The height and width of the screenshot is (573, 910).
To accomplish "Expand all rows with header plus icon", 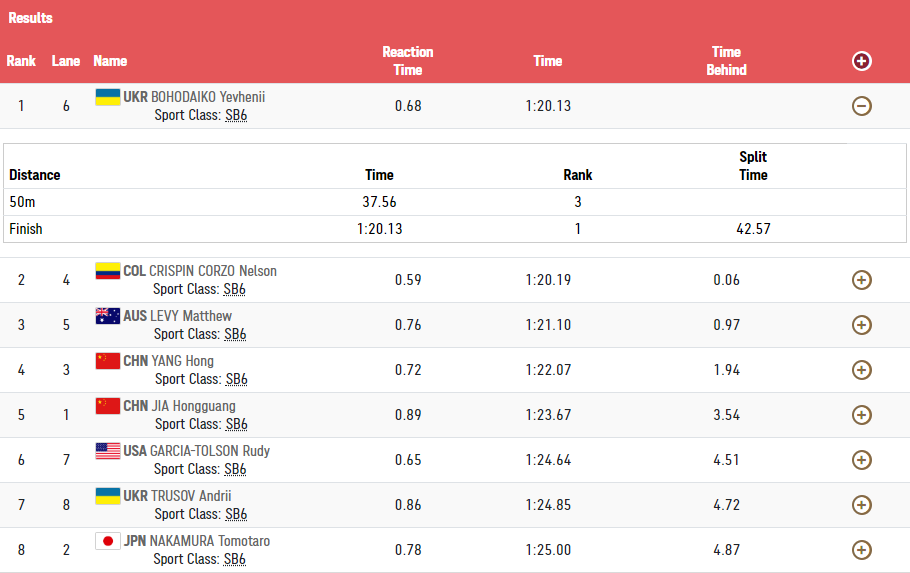I will click(x=861, y=61).
